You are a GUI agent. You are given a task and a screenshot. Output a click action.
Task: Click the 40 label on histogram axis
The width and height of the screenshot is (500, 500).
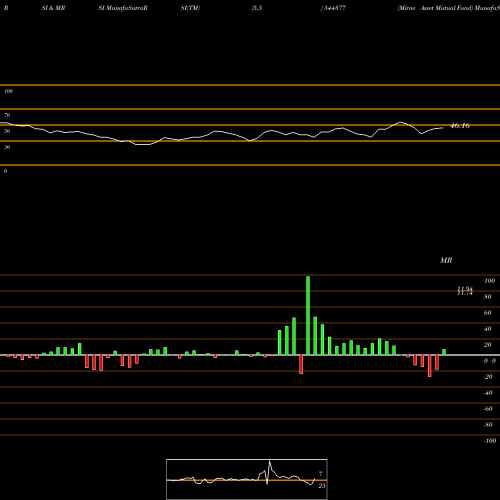coord(488,329)
